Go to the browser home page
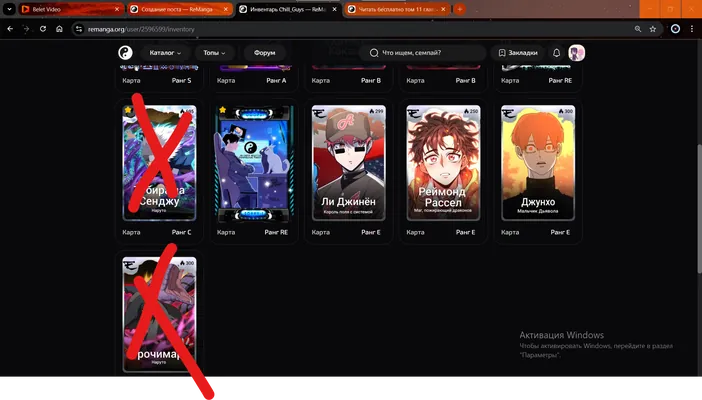Screen dimensions: 702x400 59,29
